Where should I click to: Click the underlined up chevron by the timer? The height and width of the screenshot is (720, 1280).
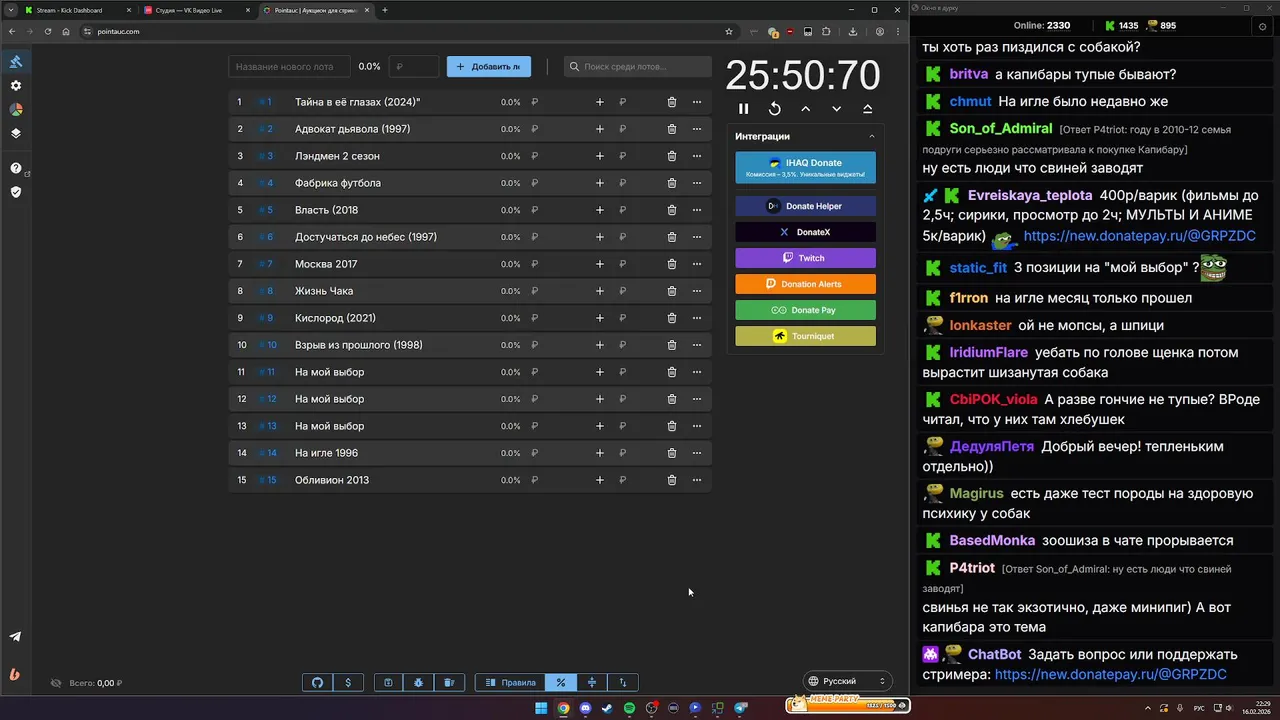pyautogui.click(x=867, y=109)
